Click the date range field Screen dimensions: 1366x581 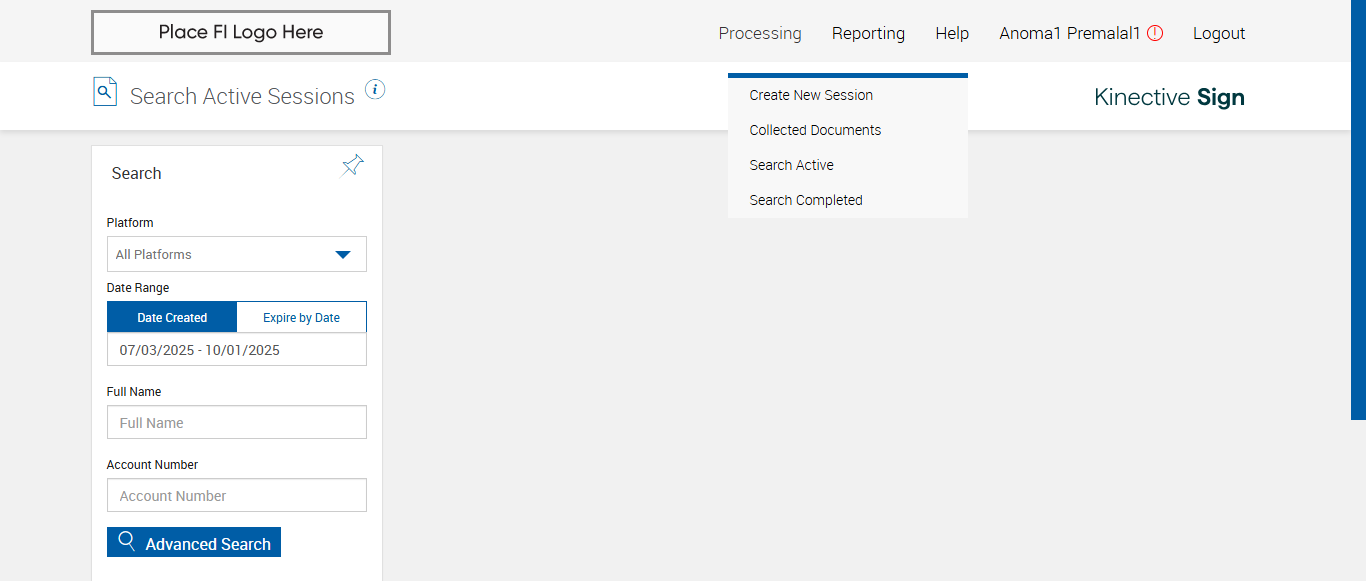(237, 350)
